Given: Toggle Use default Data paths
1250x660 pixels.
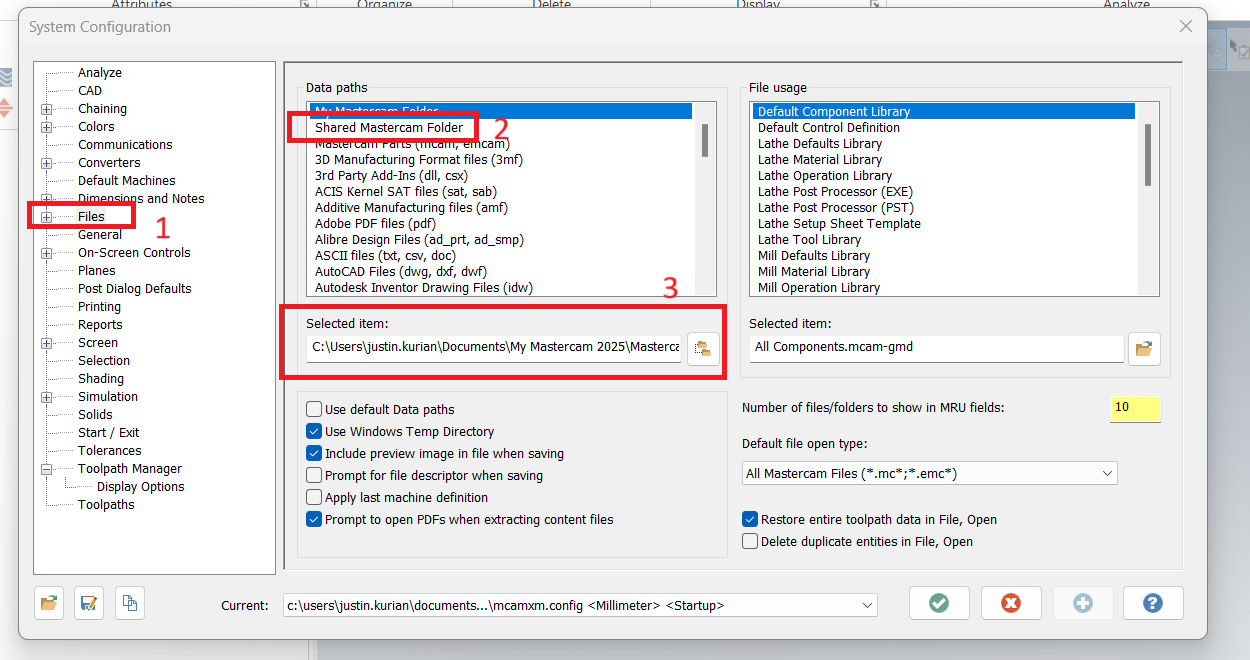Looking at the screenshot, I should click(314, 409).
